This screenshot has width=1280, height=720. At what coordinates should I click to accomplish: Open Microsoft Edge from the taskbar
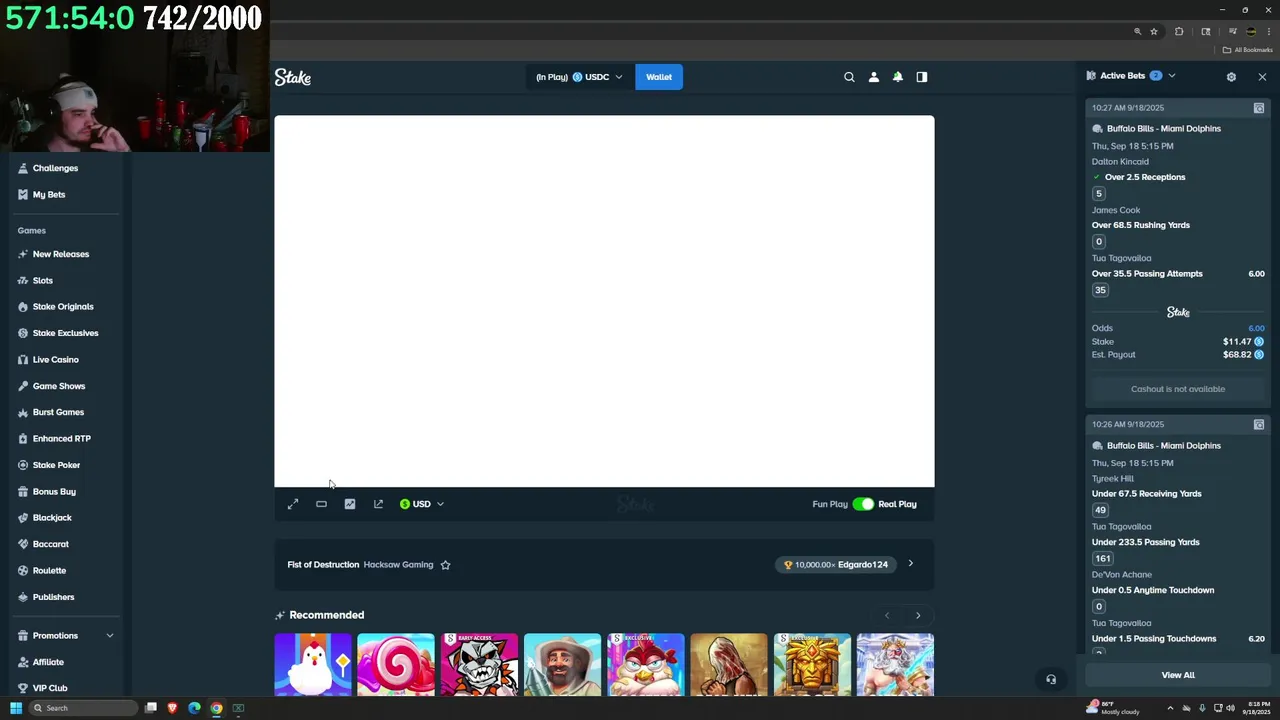coord(194,708)
